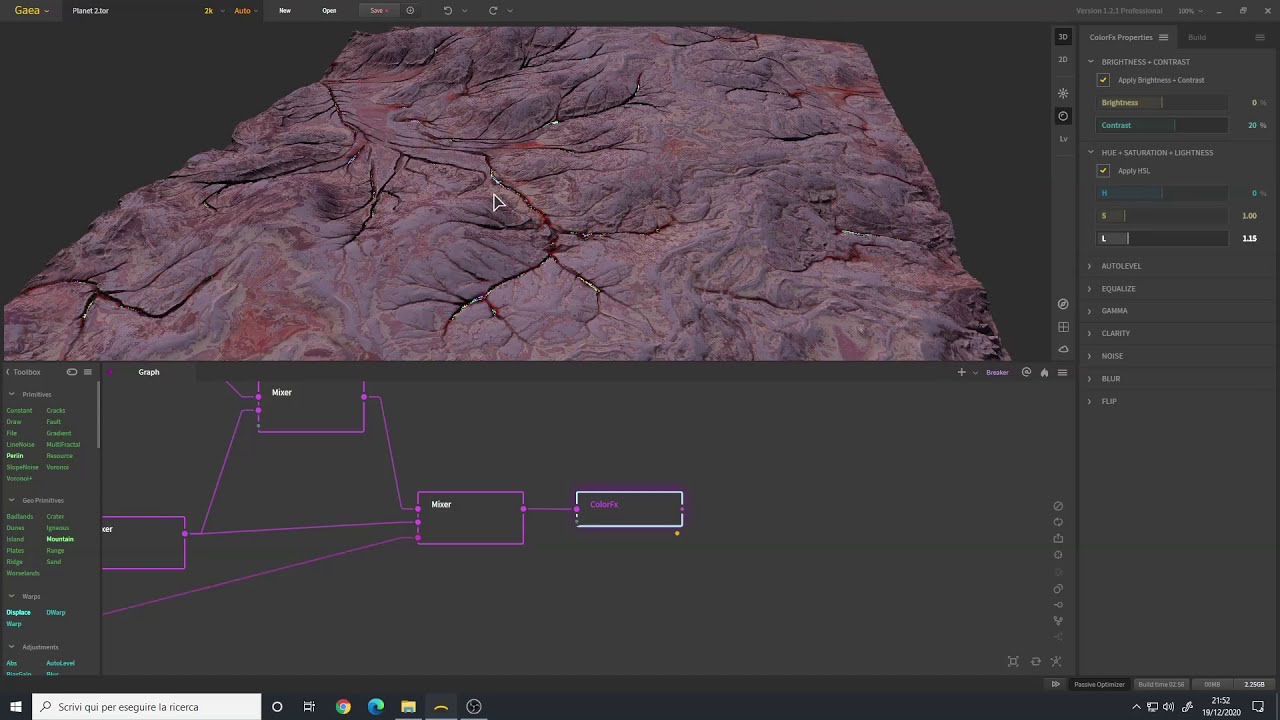Collapse the Brightness + Contrast section
This screenshot has height=720, width=1280.
point(1091,62)
